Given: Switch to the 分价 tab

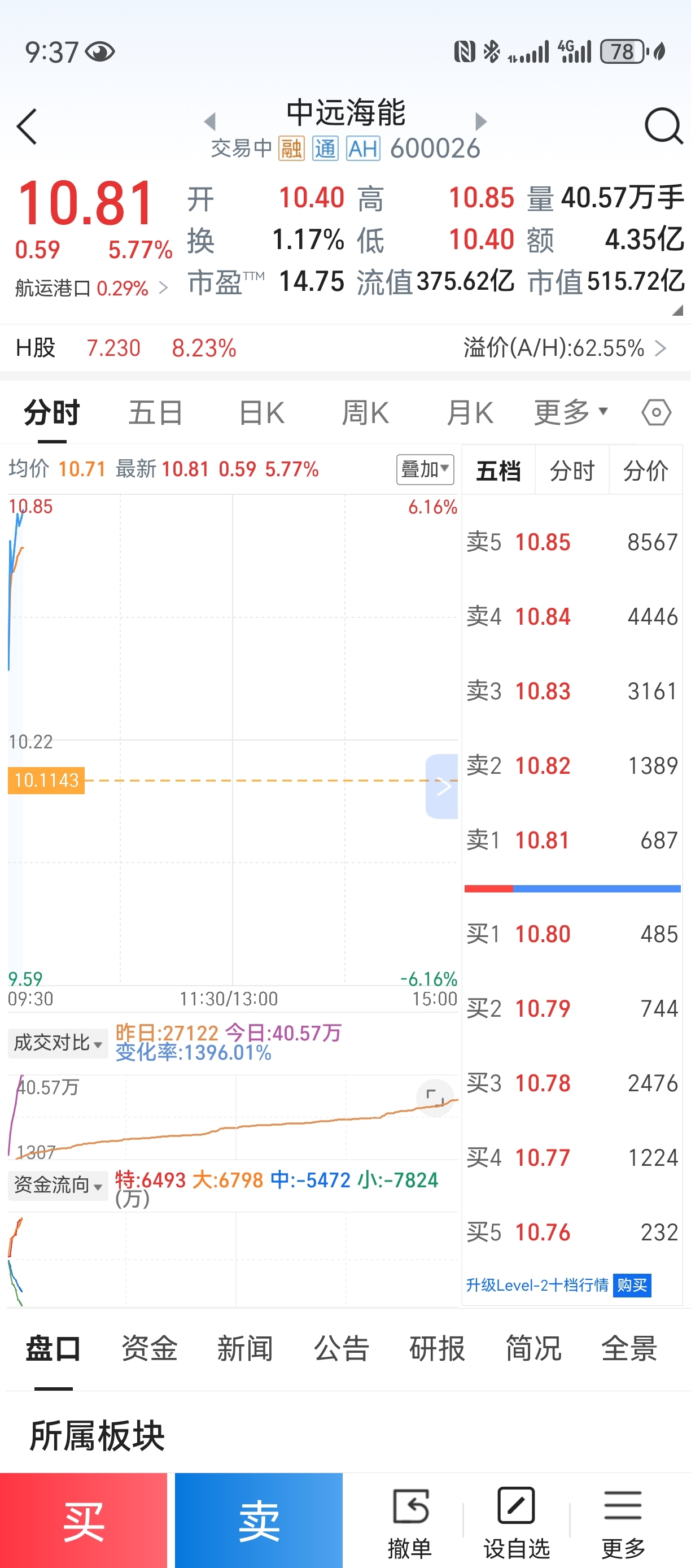Looking at the screenshot, I should coord(645,471).
